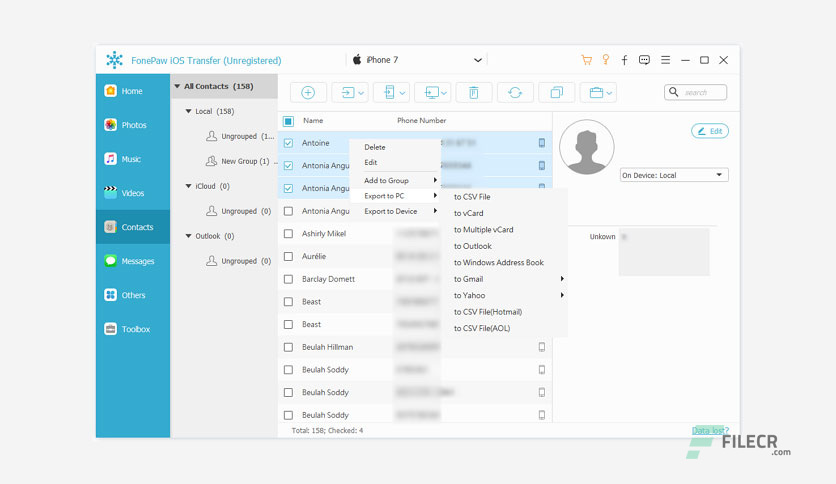Select Ungrouped under Outlook
Viewport: 836px width, 484px height.
[x=239, y=261]
